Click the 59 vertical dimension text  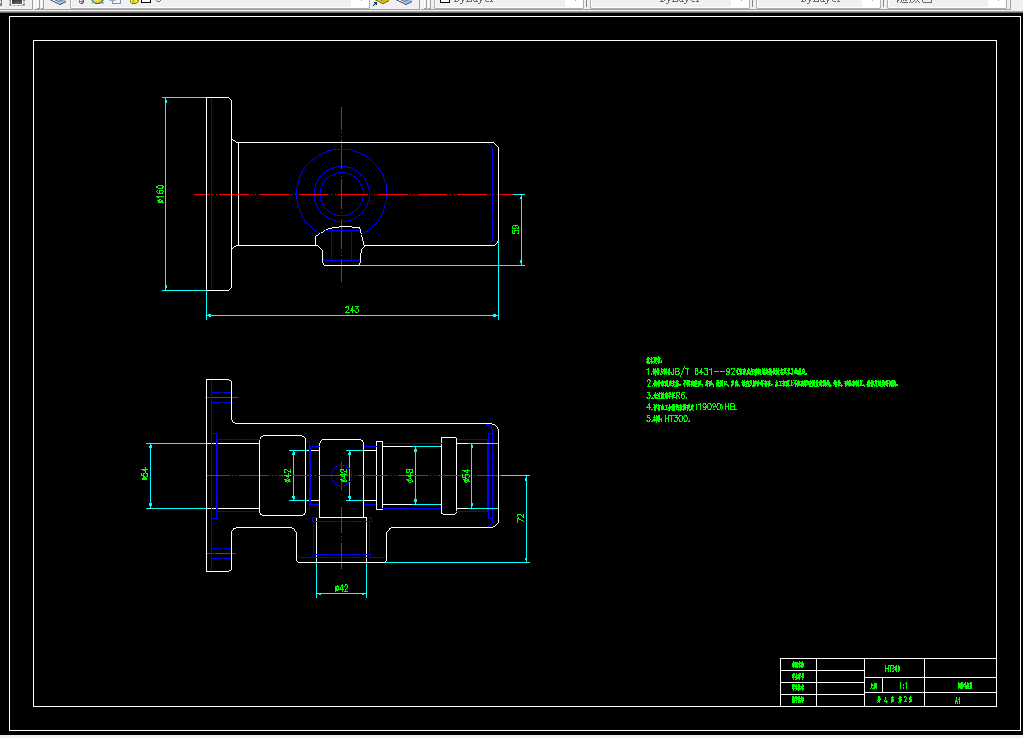pos(515,230)
